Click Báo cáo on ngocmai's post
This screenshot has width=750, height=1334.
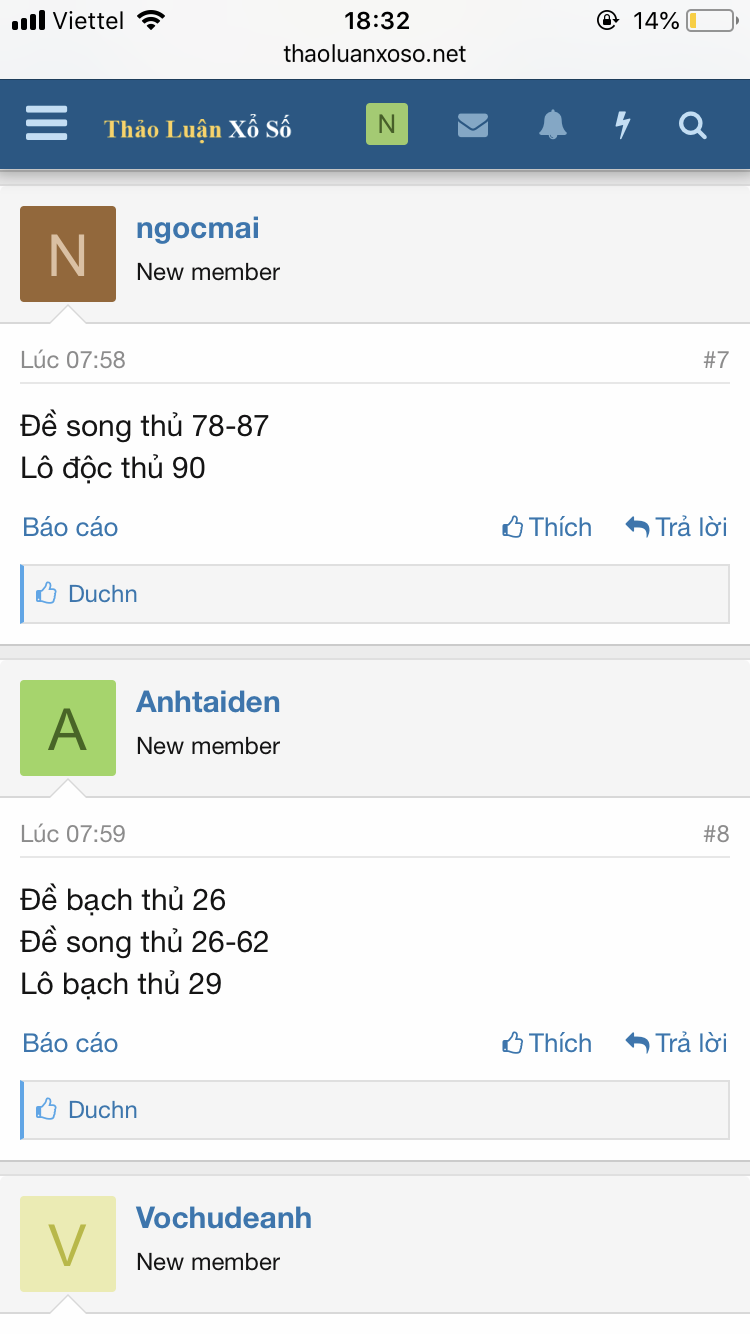click(70, 527)
